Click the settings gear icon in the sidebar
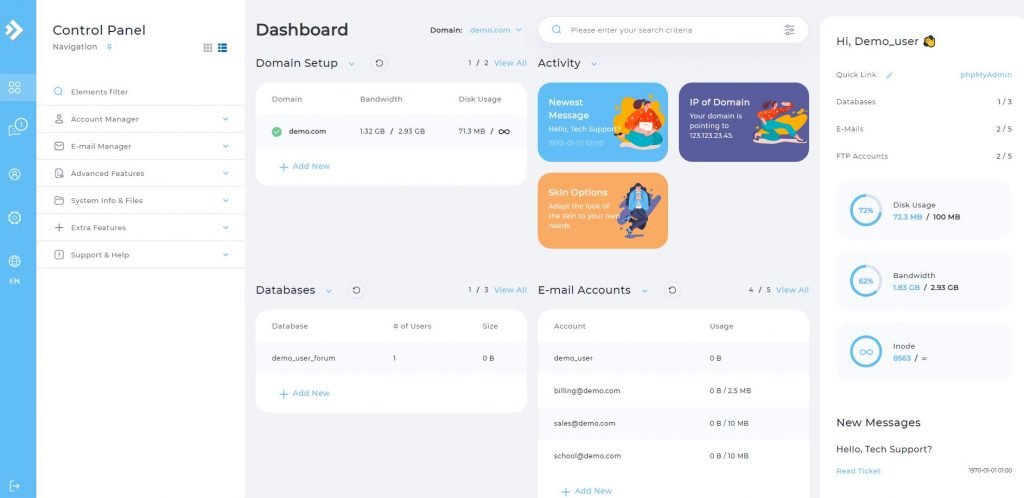This screenshot has height=498, width=1024. pos(14,217)
